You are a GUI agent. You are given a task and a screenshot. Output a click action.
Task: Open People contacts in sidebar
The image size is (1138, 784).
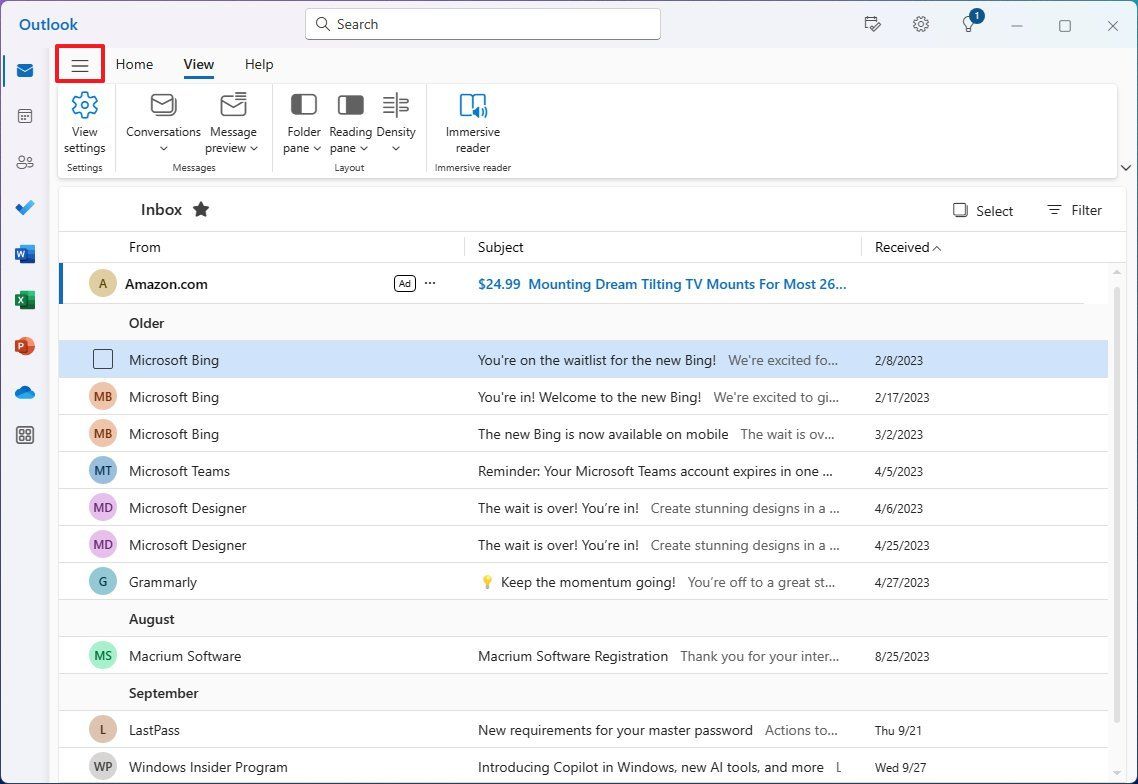(x=25, y=162)
